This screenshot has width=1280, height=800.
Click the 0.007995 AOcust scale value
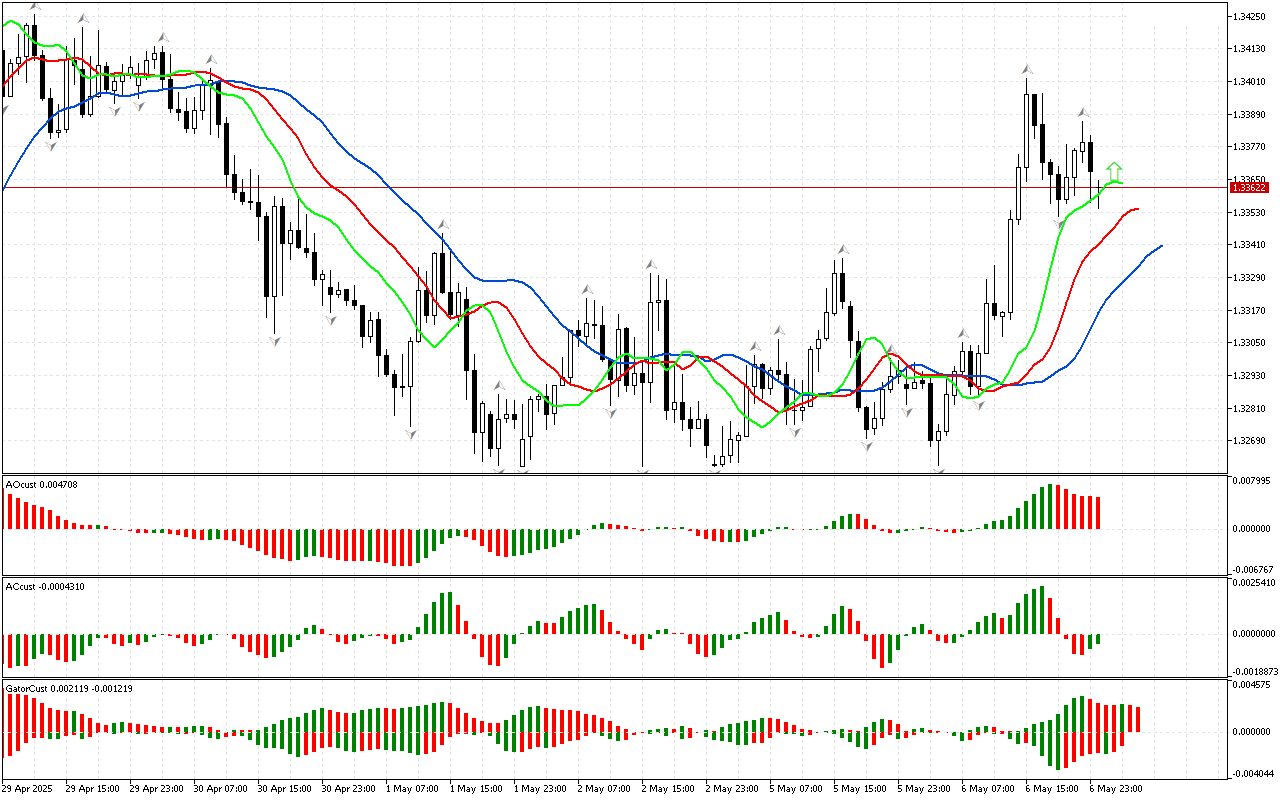click(x=1254, y=481)
